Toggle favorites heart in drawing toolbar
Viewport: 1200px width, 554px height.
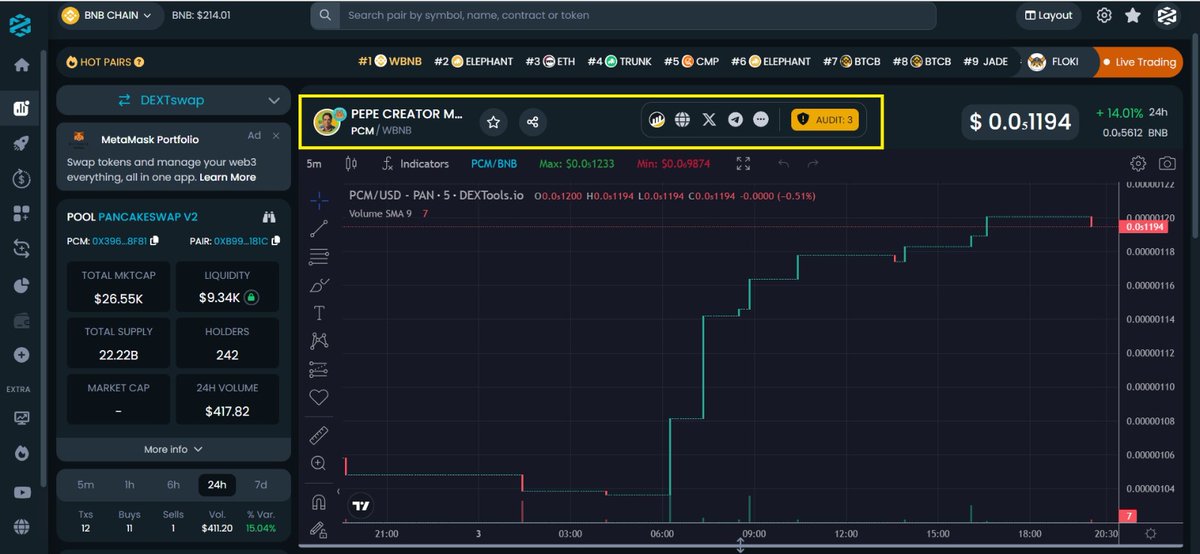[x=319, y=397]
